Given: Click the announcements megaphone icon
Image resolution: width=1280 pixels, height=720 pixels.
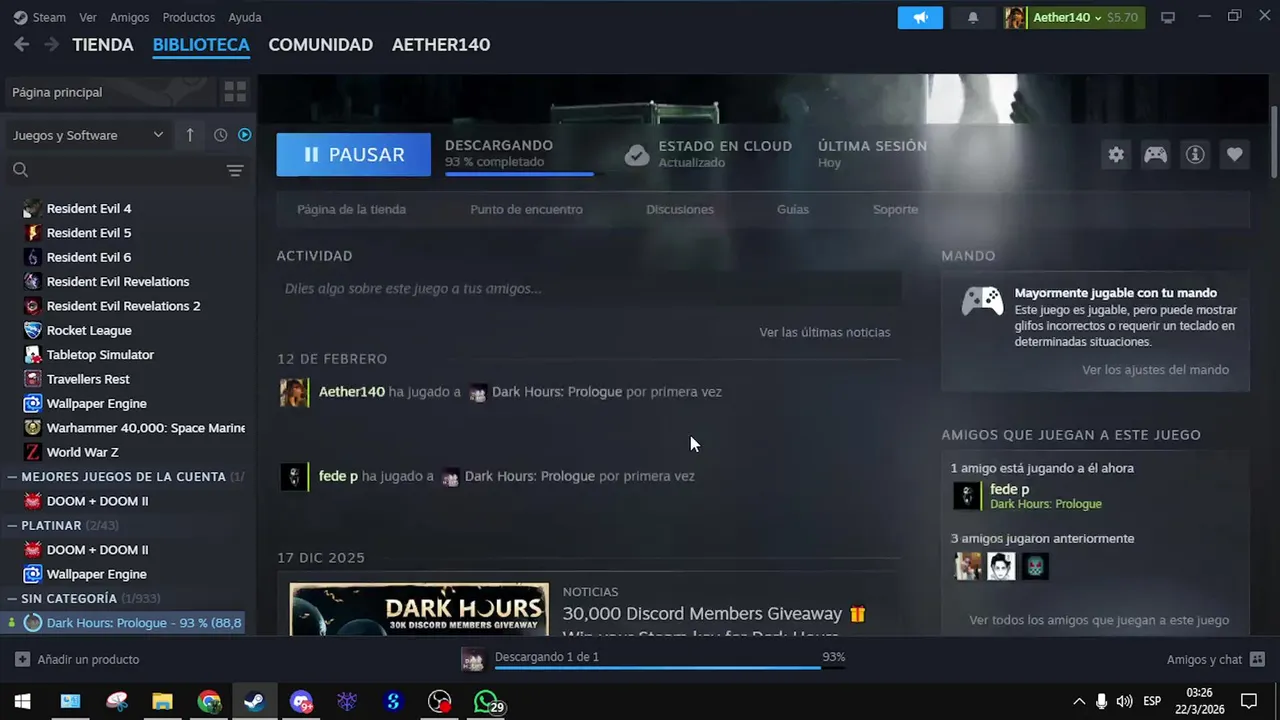Looking at the screenshot, I should (920, 18).
